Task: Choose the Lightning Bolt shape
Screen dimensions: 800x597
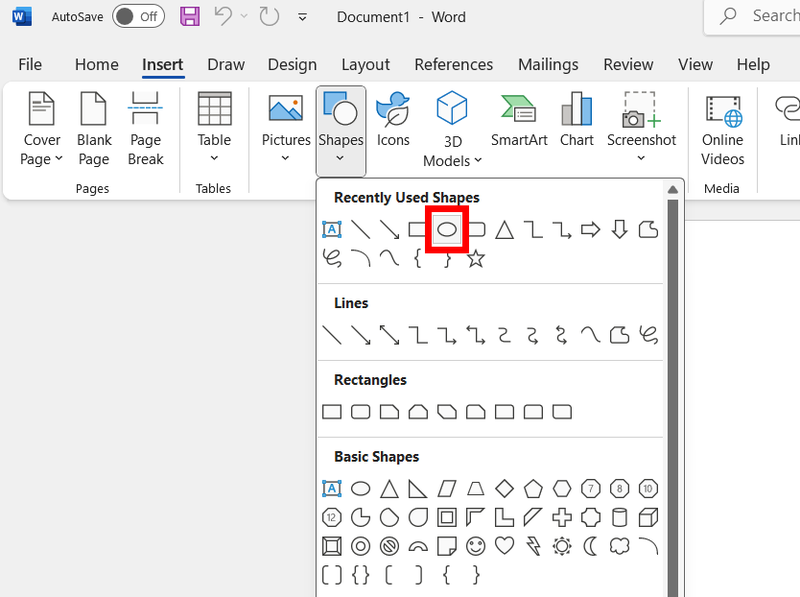Action: [x=533, y=546]
